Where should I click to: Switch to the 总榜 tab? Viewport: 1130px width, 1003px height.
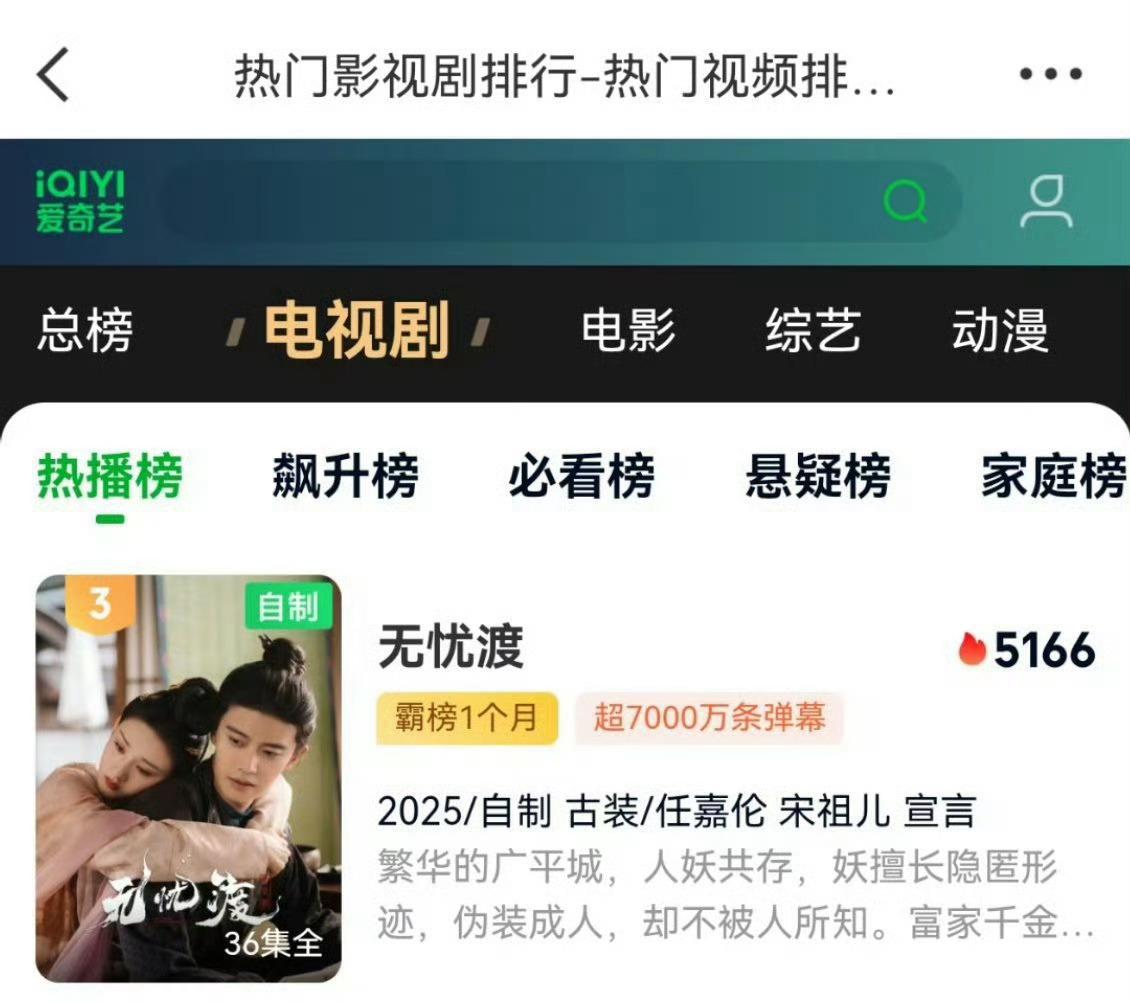(x=85, y=330)
